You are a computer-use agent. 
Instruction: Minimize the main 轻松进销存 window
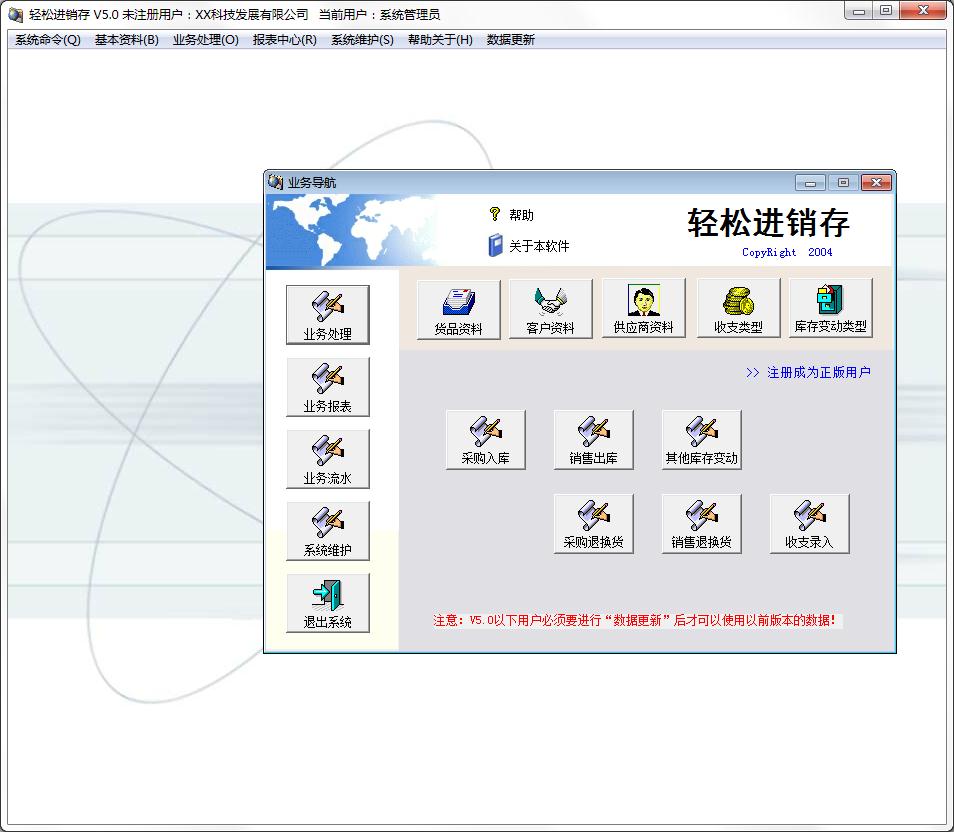(x=858, y=10)
